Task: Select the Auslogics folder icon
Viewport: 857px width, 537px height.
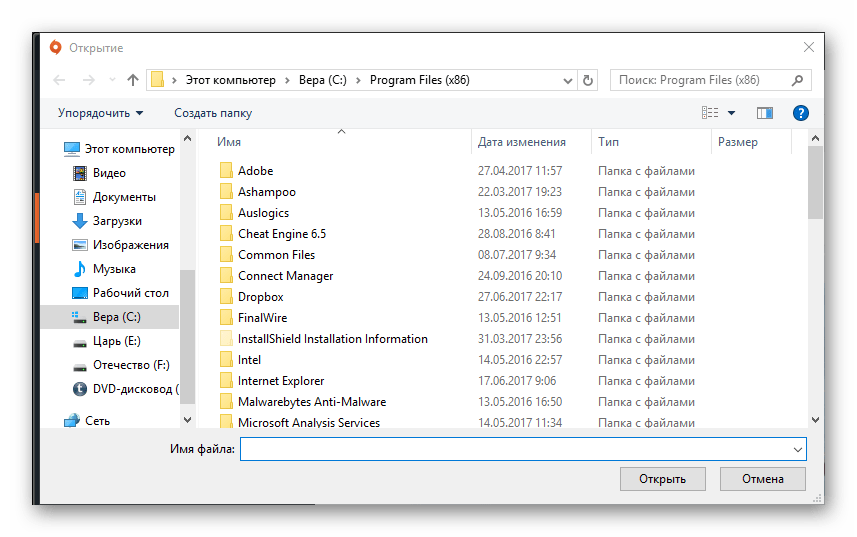Action: coord(226,213)
